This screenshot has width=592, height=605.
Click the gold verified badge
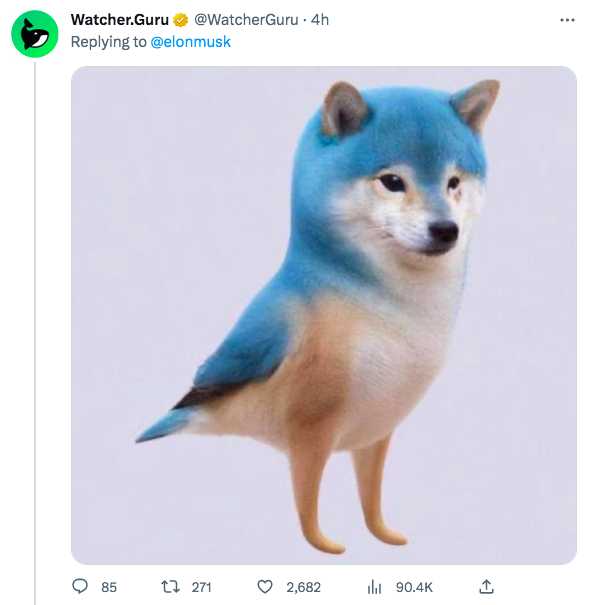(x=180, y=20)
